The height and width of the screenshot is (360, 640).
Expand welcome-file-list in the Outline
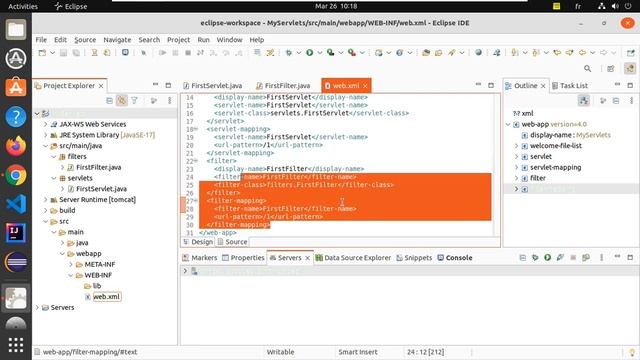pos(516,146)
